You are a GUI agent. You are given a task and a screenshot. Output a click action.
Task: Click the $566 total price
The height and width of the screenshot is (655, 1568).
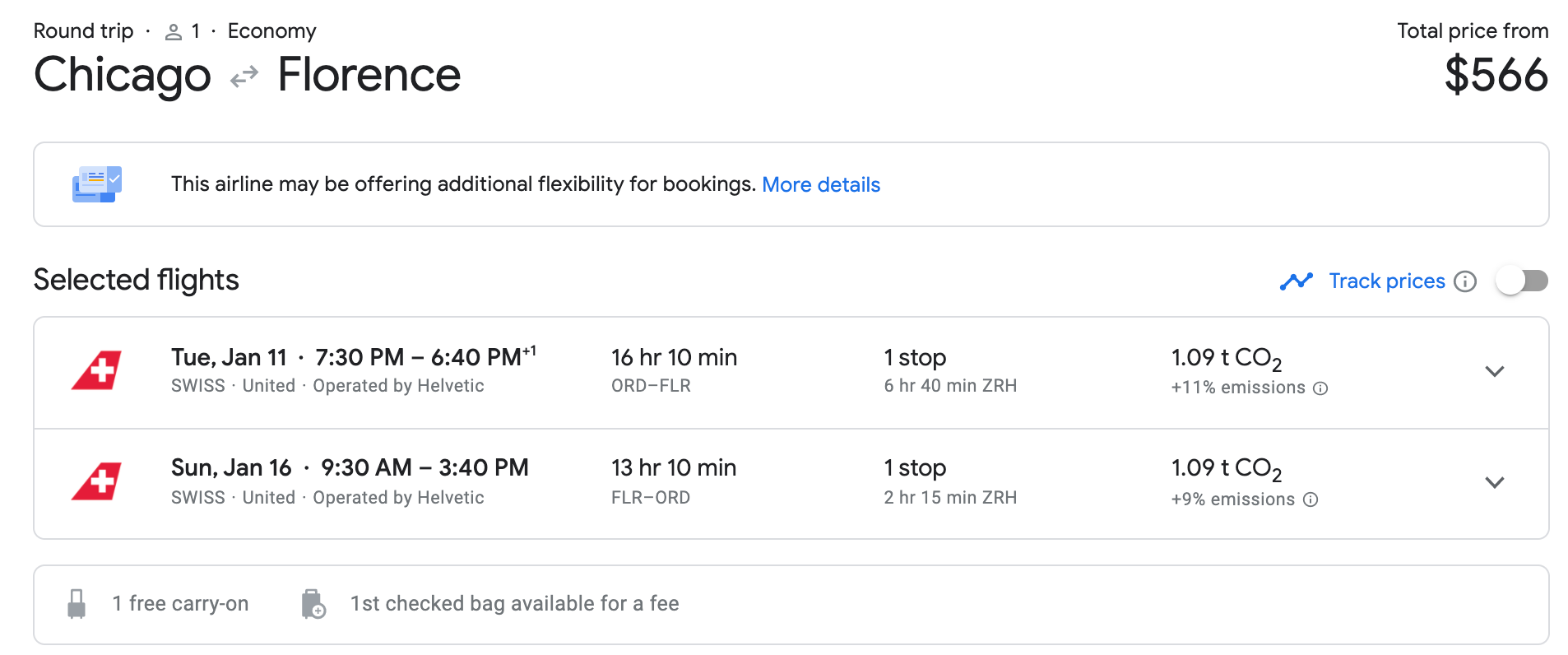(x=1496, y=75)
